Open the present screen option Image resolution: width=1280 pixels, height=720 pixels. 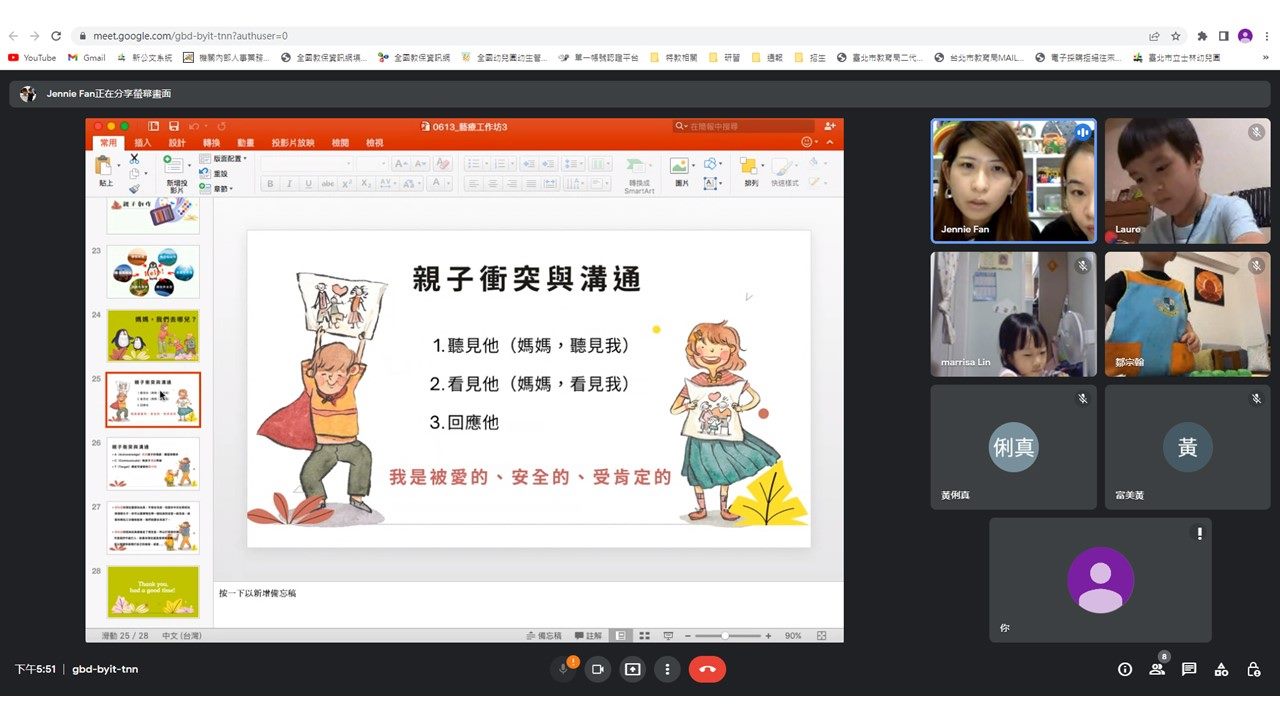point(632,669)
